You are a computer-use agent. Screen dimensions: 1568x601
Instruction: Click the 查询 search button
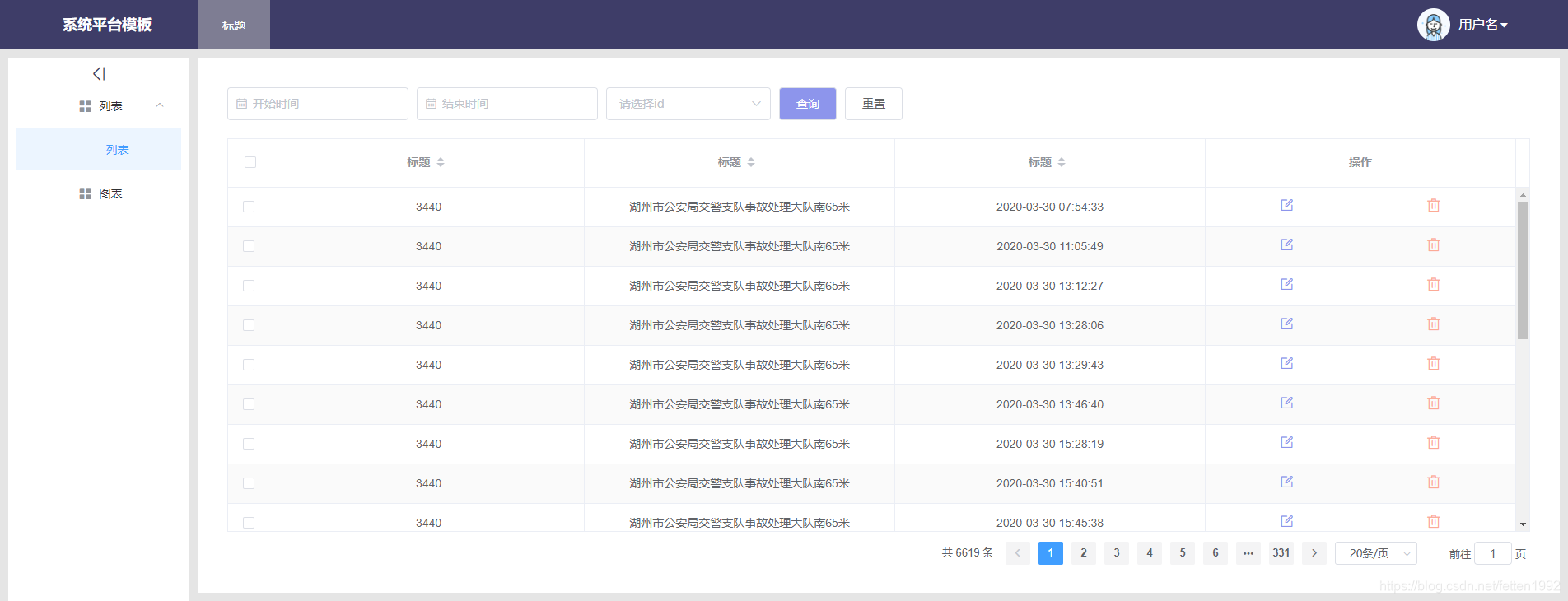808,104
